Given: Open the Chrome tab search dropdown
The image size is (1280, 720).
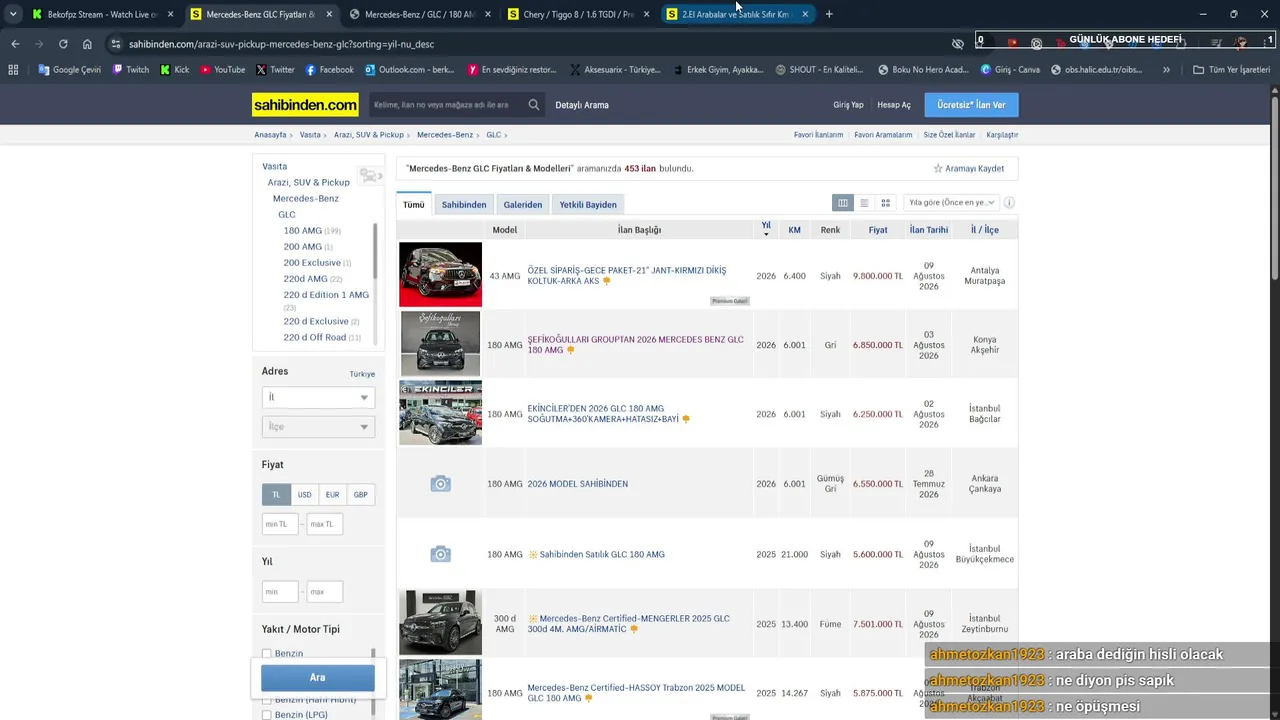Looking at the screenshot, I should click(x=13, y=14).
